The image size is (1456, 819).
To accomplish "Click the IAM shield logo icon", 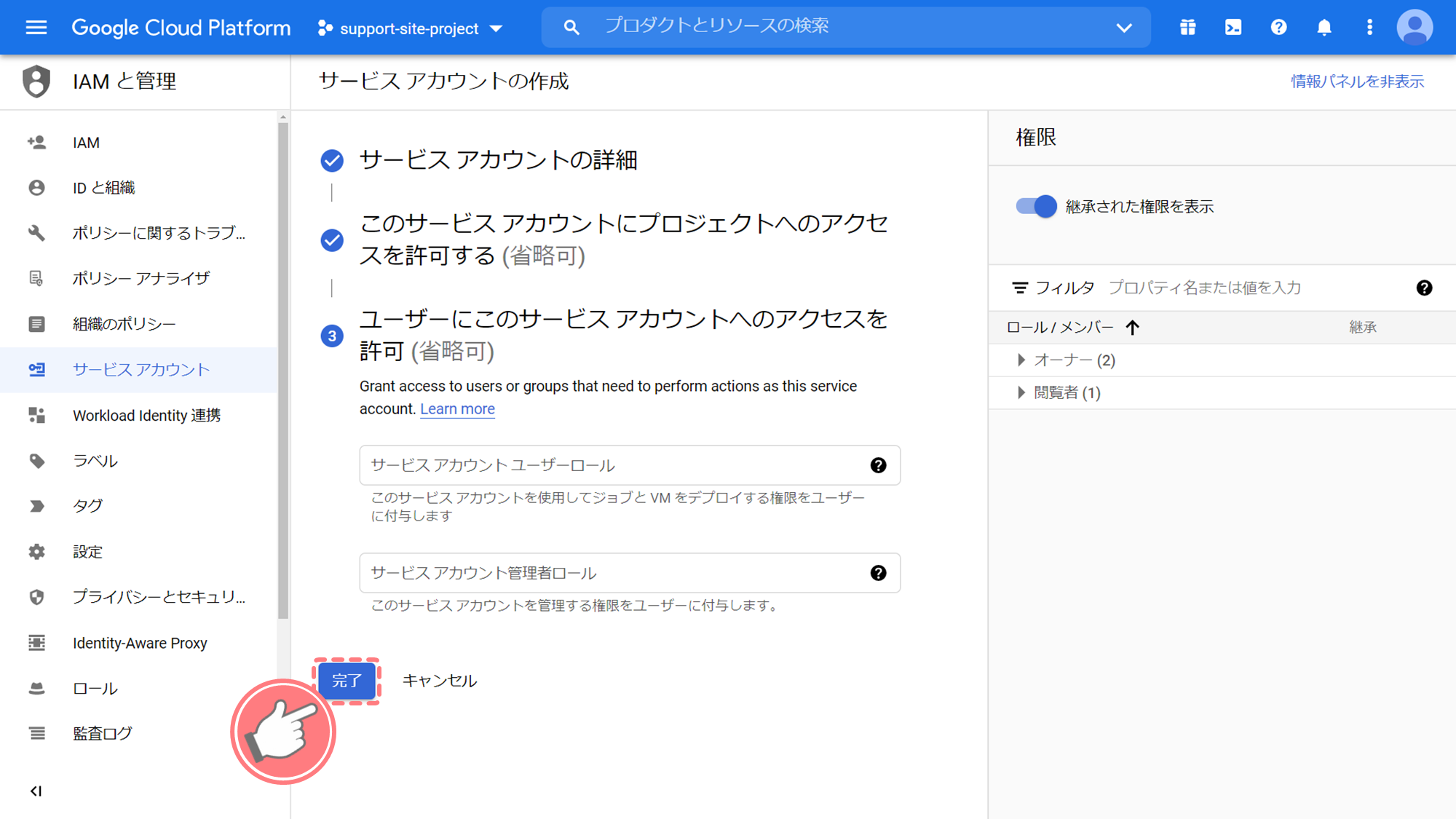I will (x=36, y=81).
